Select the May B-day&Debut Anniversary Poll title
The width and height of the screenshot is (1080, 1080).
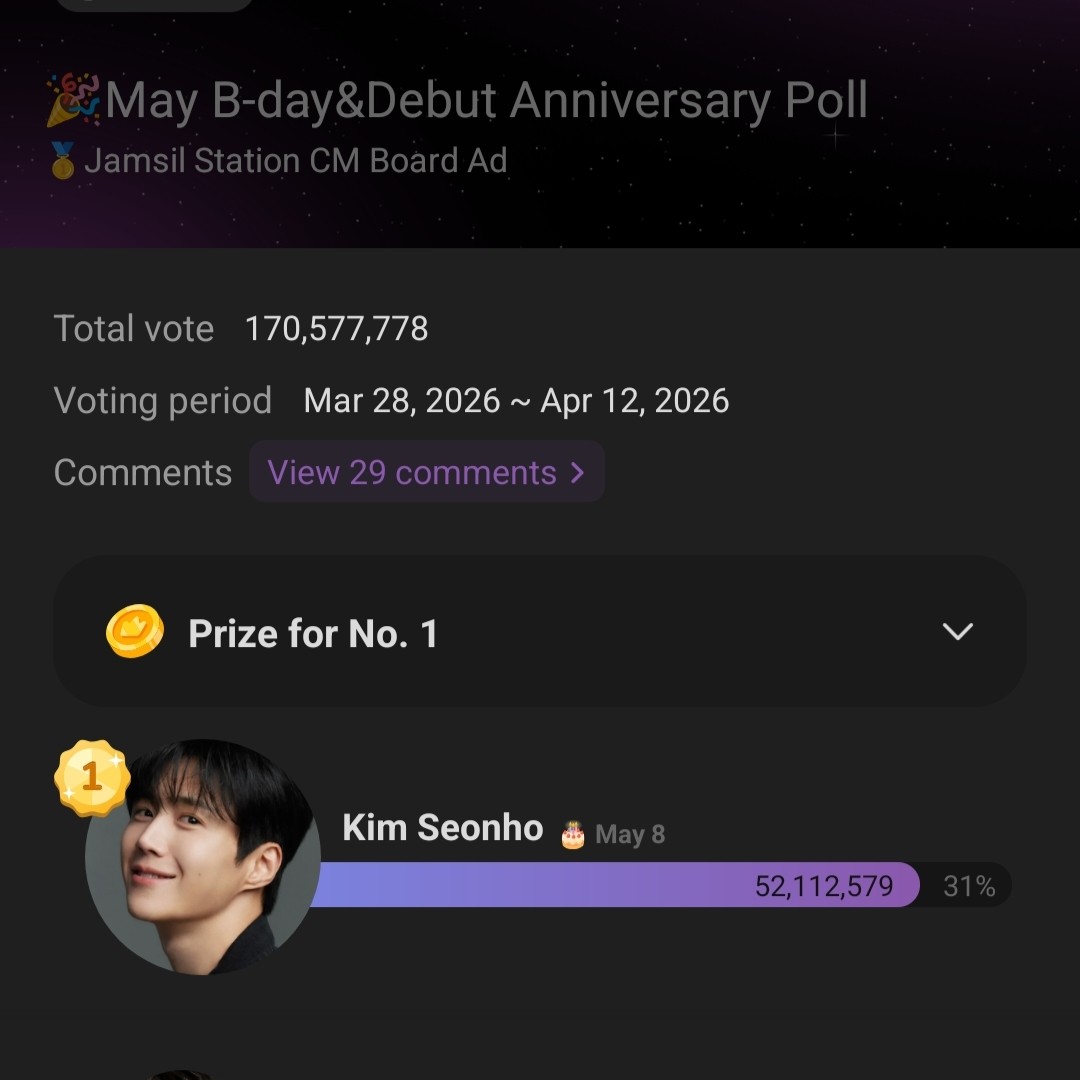click(486, 101)
